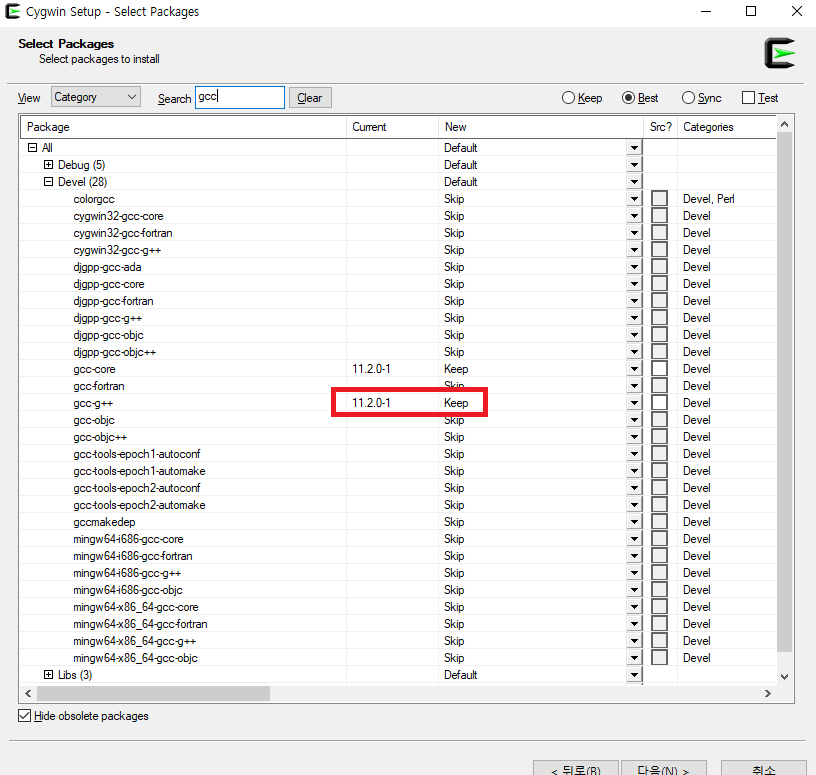Collapse the All tree node
The image size is (816, 775).
click(32, 148)
